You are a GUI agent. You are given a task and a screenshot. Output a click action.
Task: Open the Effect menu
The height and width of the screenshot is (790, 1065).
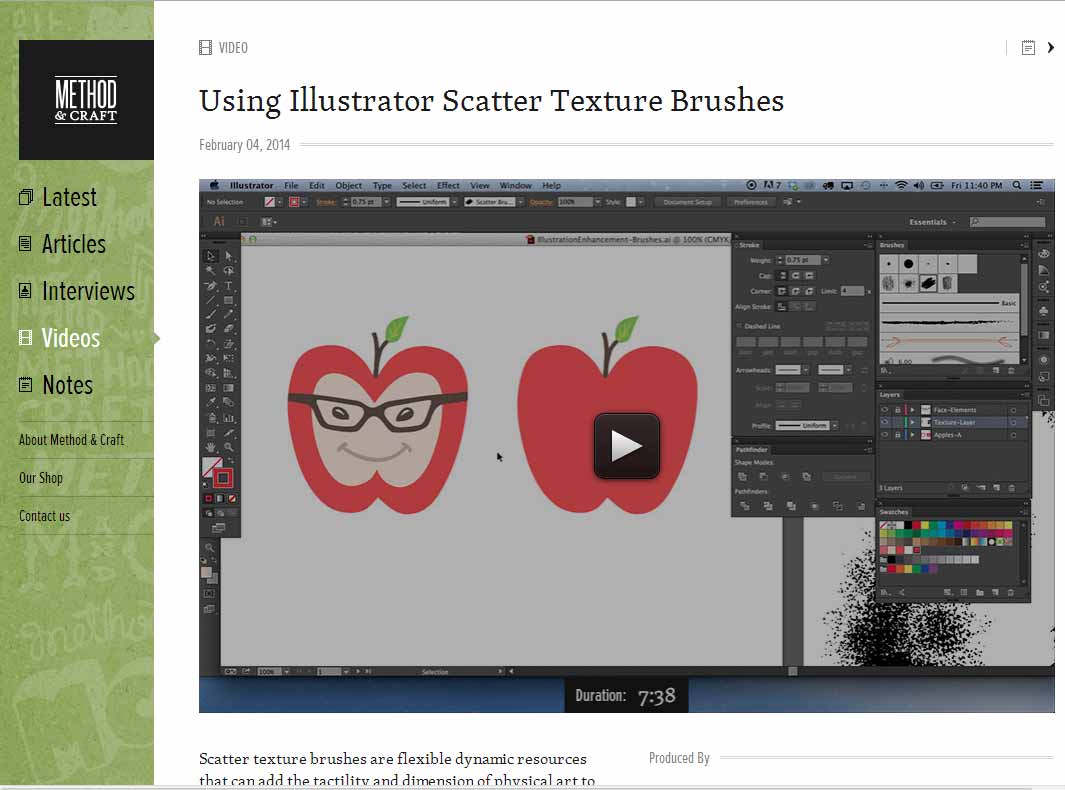pyautogui.click(x=448, y=186)
